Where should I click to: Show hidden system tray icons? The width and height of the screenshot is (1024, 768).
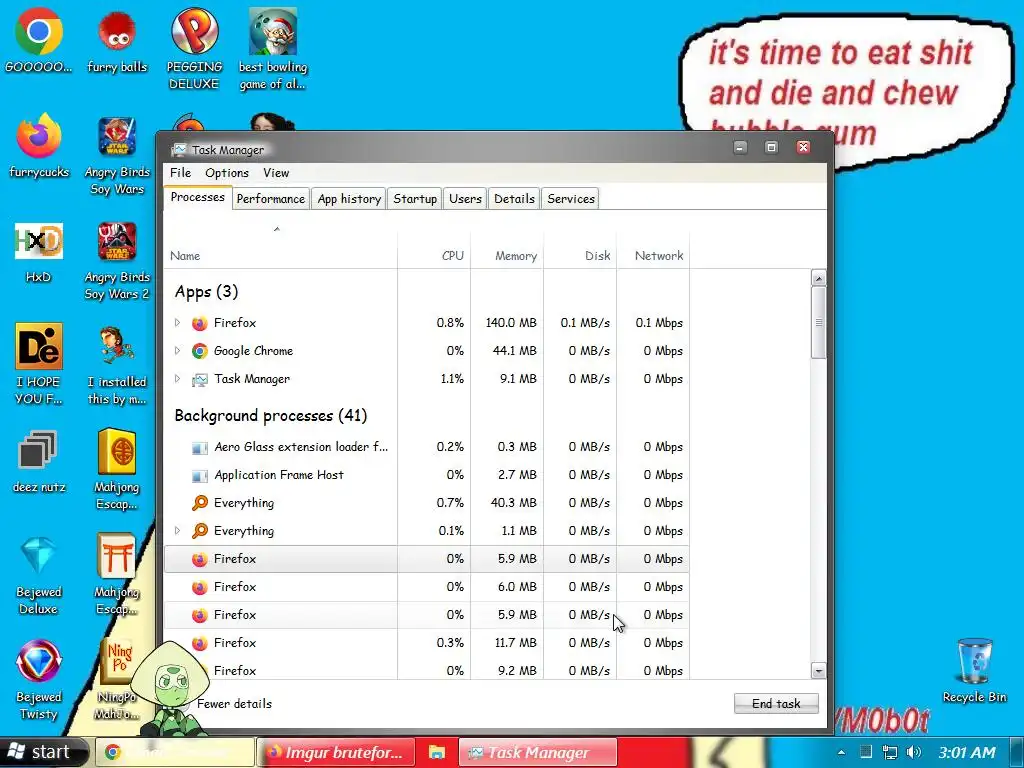pyautogui.click(x=841, y=752)
